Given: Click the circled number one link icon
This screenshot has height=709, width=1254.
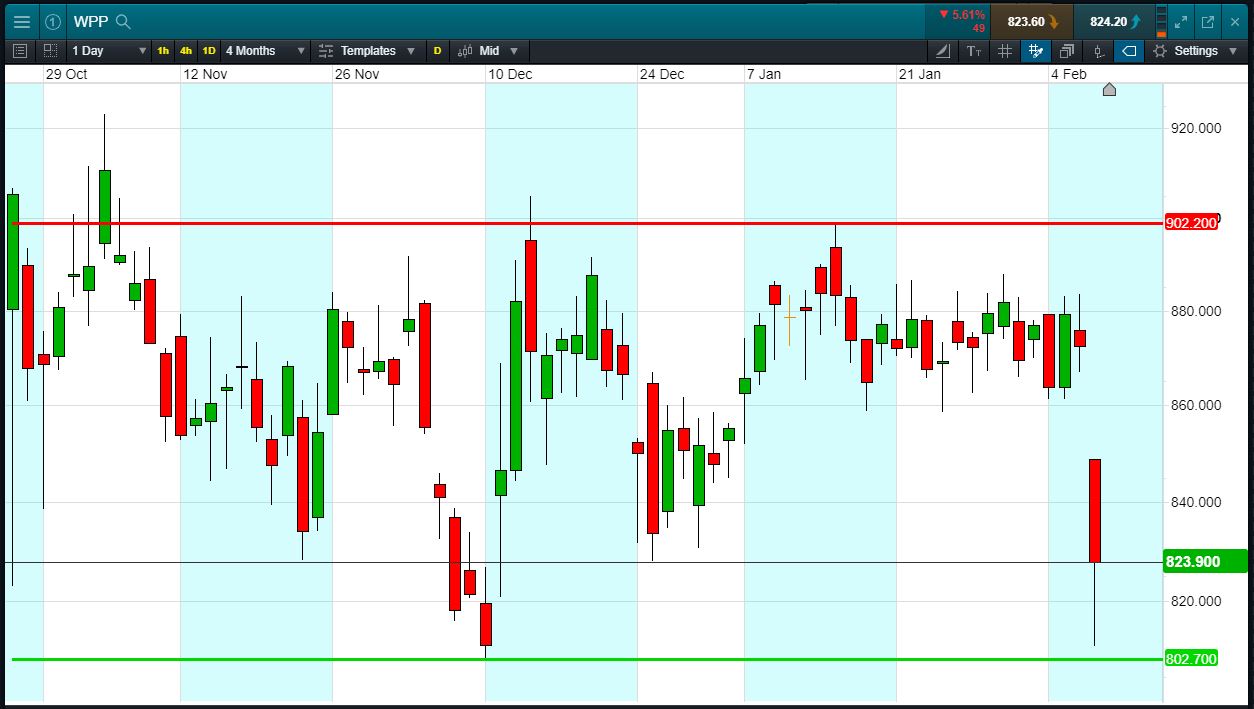Looking at the screenshot, I should tap(53, 21).
